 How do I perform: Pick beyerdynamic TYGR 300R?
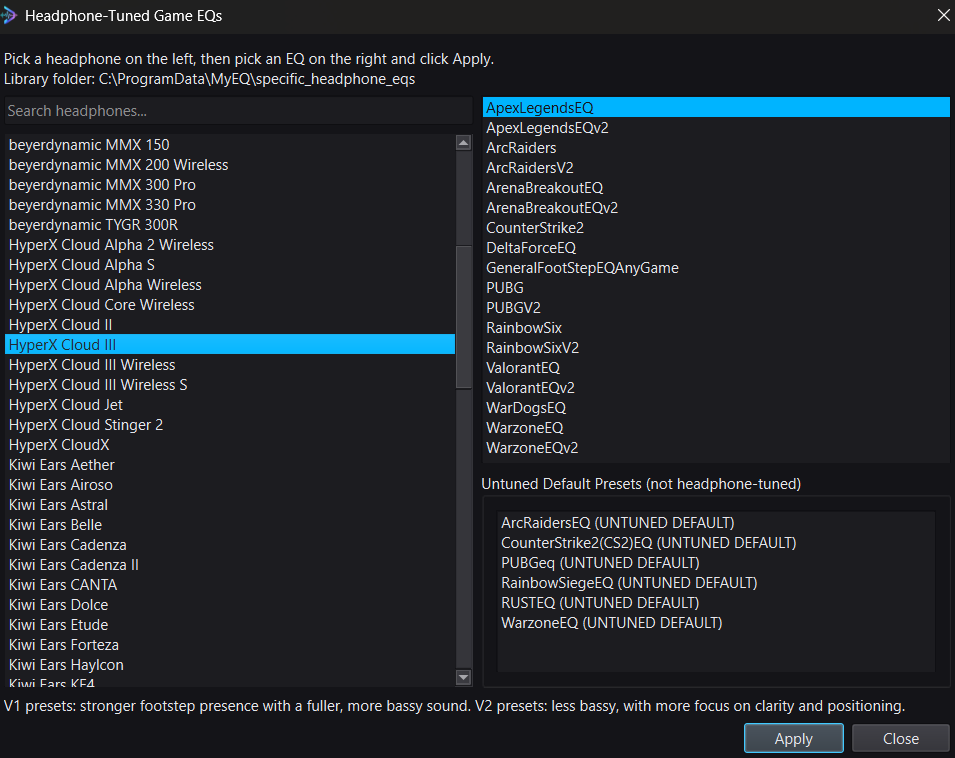pos(230,225)
